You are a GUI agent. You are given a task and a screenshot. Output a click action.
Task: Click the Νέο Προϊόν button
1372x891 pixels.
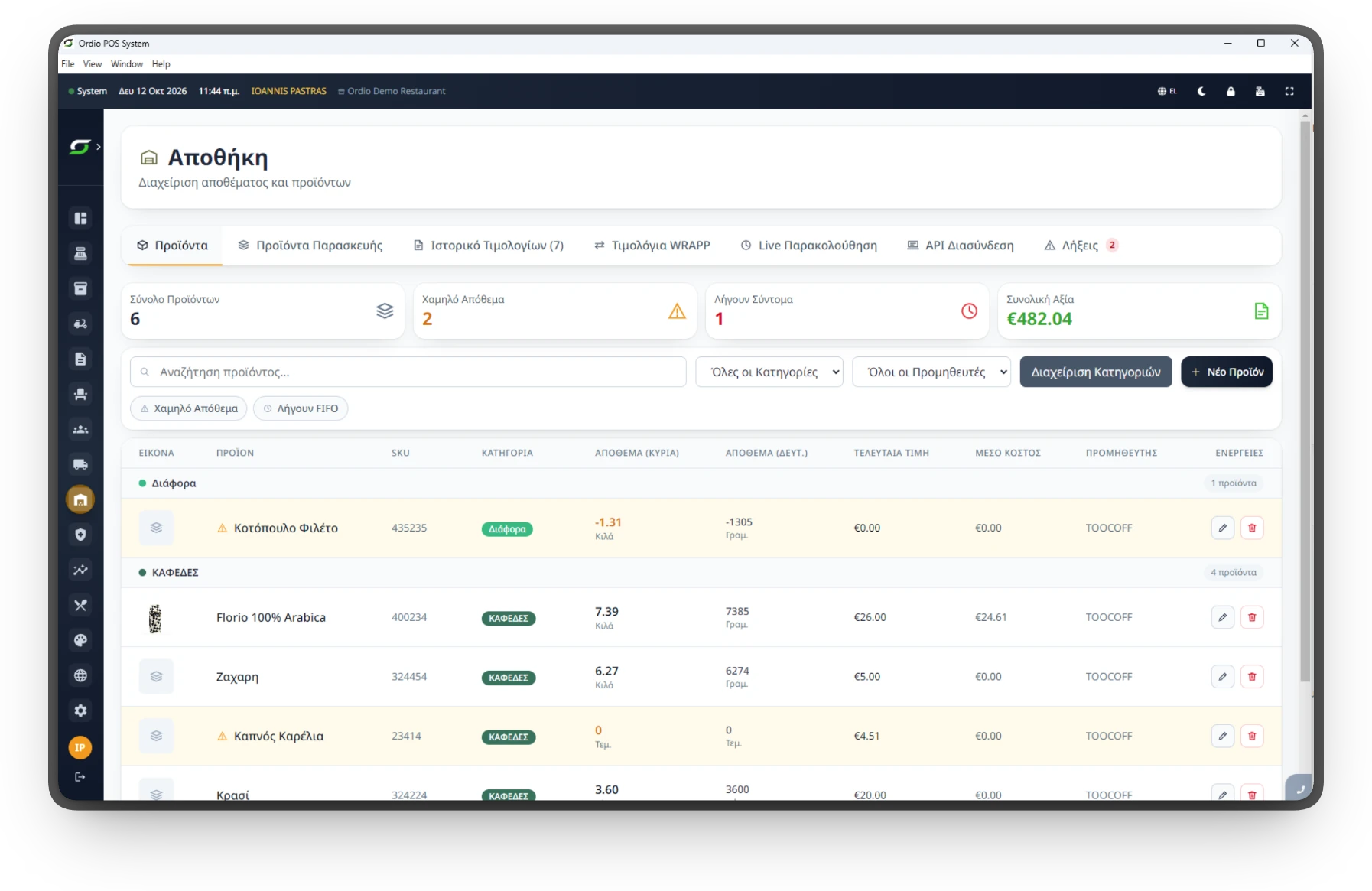coord(1227,372)
